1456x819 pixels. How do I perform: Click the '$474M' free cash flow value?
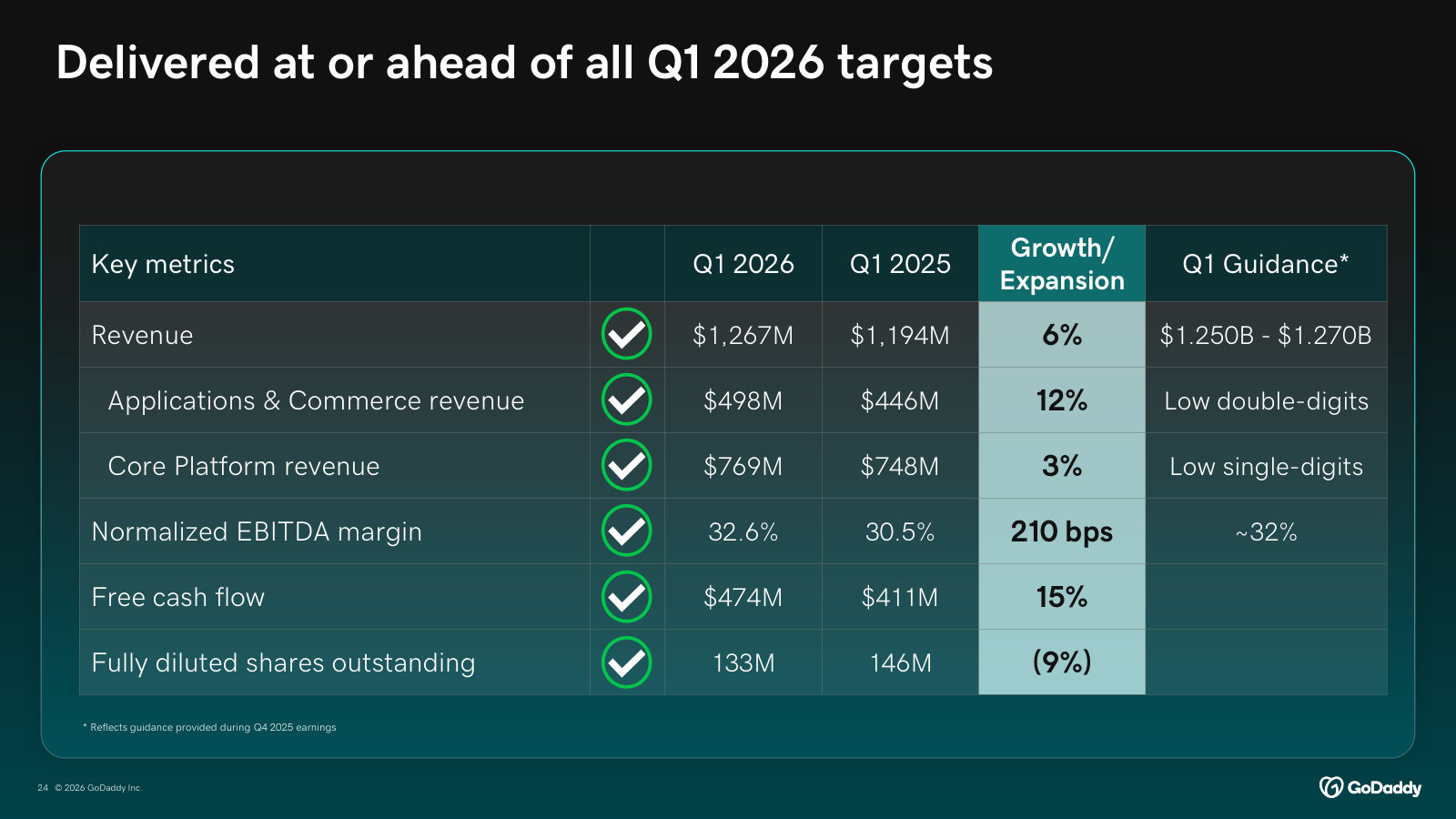click(x=743, y=597)
